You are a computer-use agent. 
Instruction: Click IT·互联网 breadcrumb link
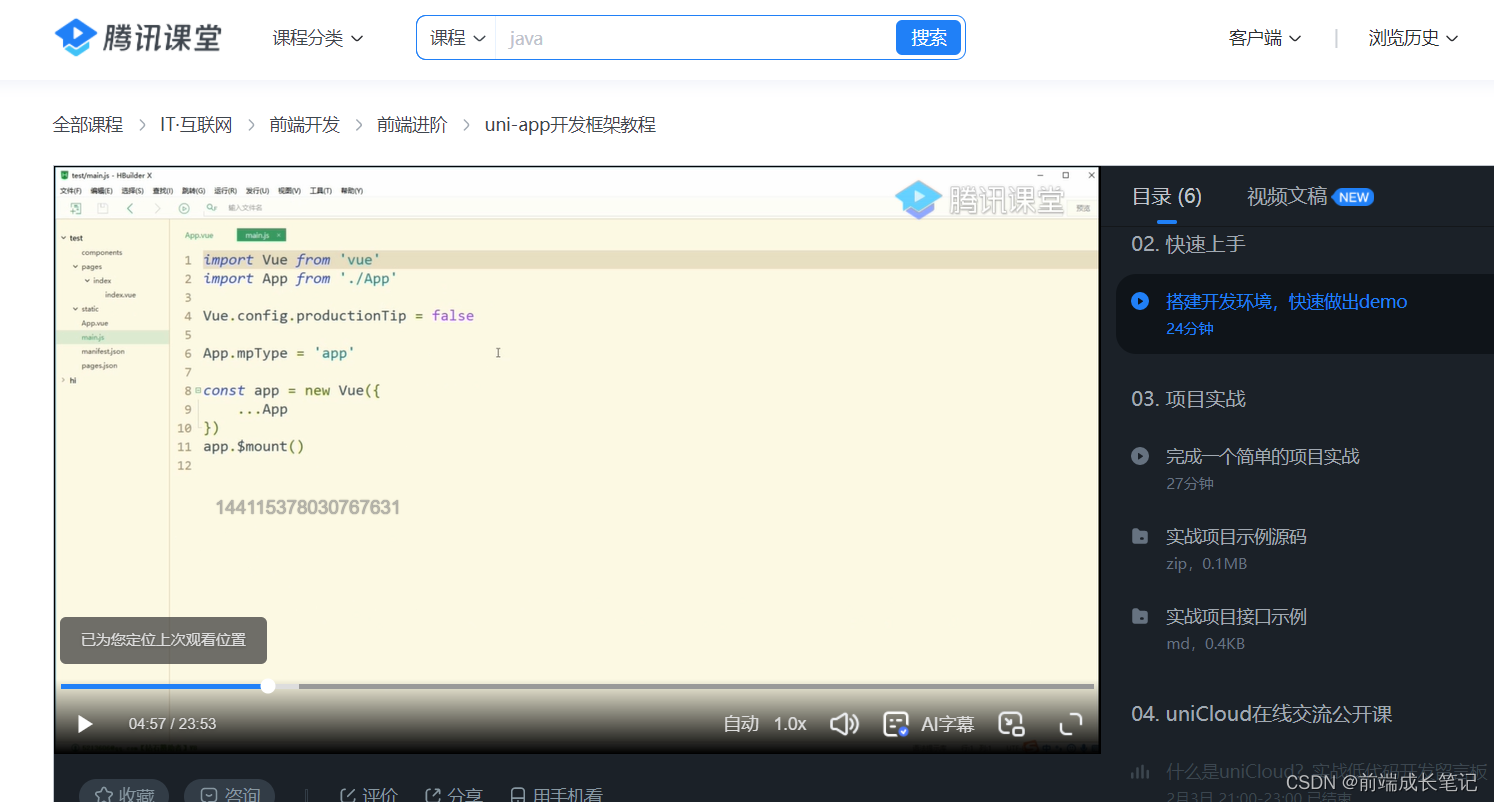tap(196, 125)
